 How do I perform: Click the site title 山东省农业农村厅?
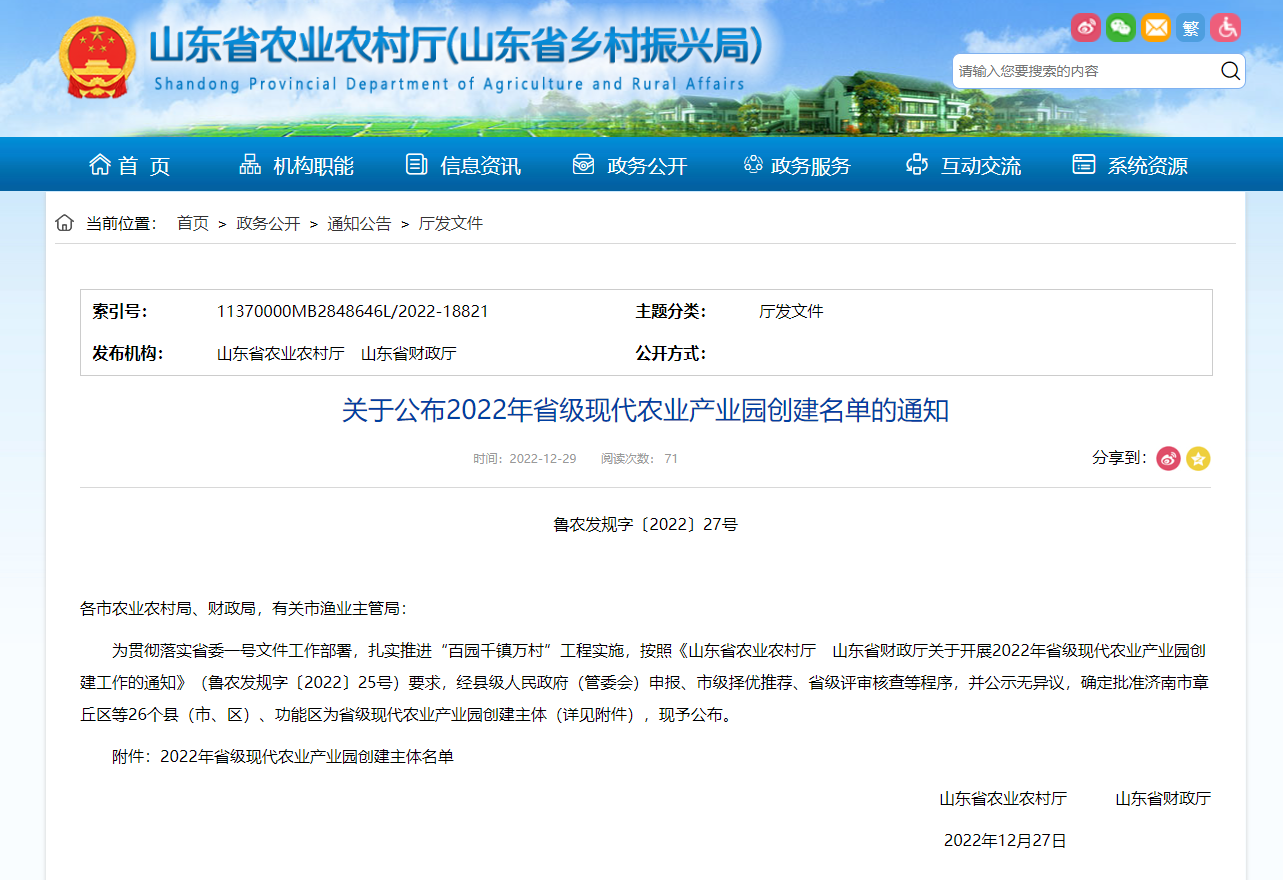click(x=455, y=45)
